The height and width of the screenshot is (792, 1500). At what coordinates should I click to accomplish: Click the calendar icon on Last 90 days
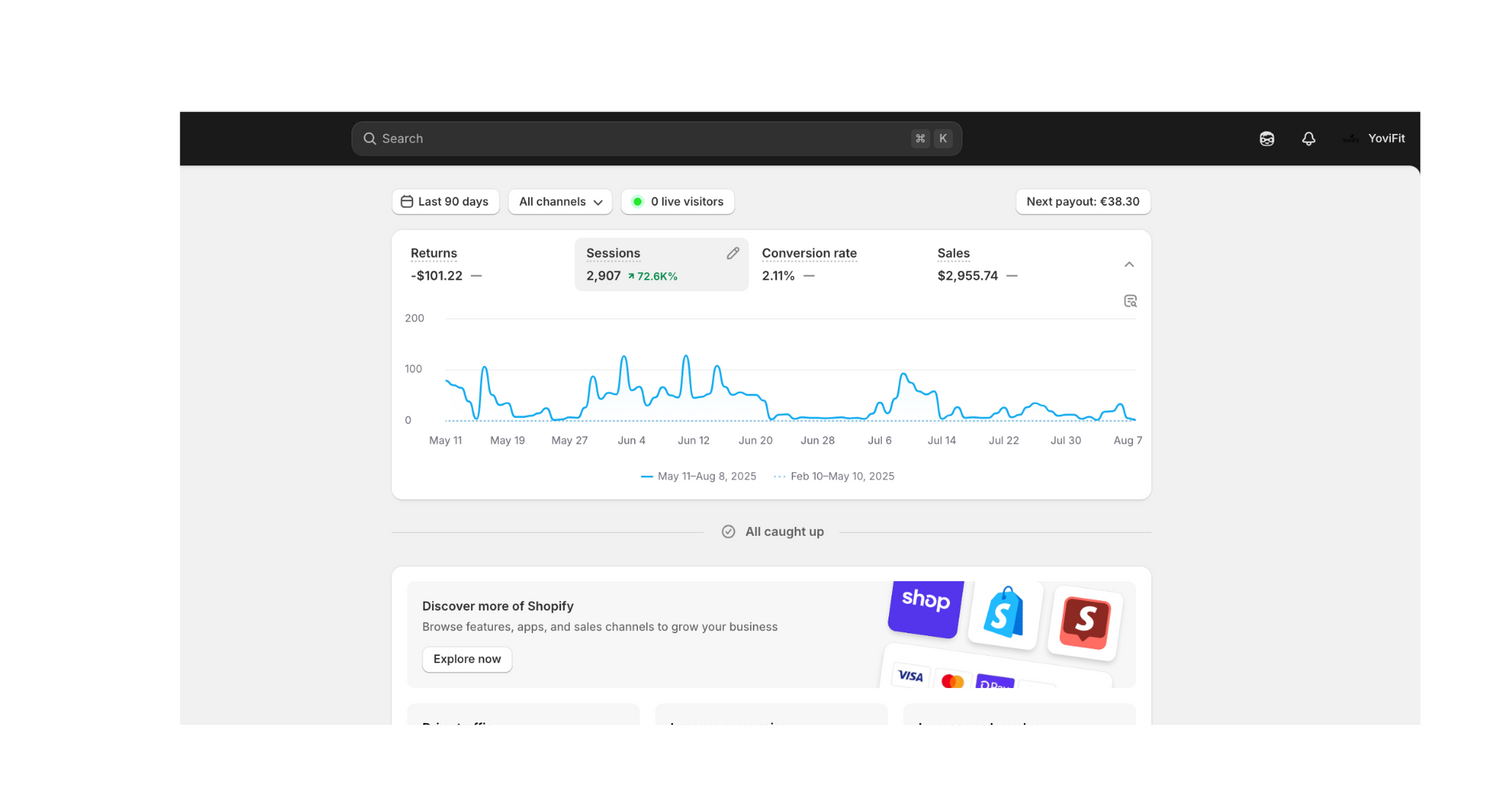pyautogui.click(x=407, y=202)
